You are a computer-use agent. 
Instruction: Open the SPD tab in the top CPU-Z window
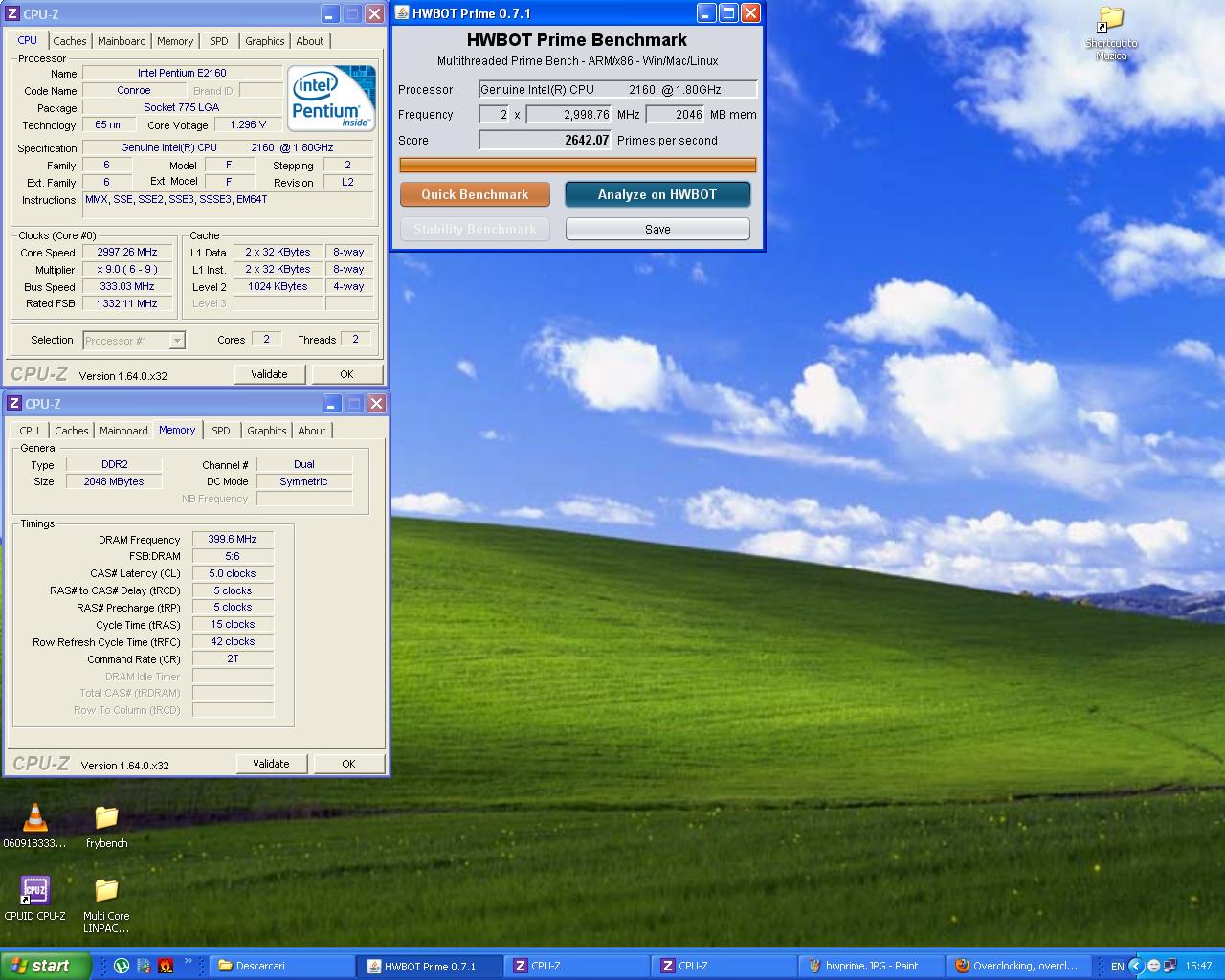[x=219, y=41]
